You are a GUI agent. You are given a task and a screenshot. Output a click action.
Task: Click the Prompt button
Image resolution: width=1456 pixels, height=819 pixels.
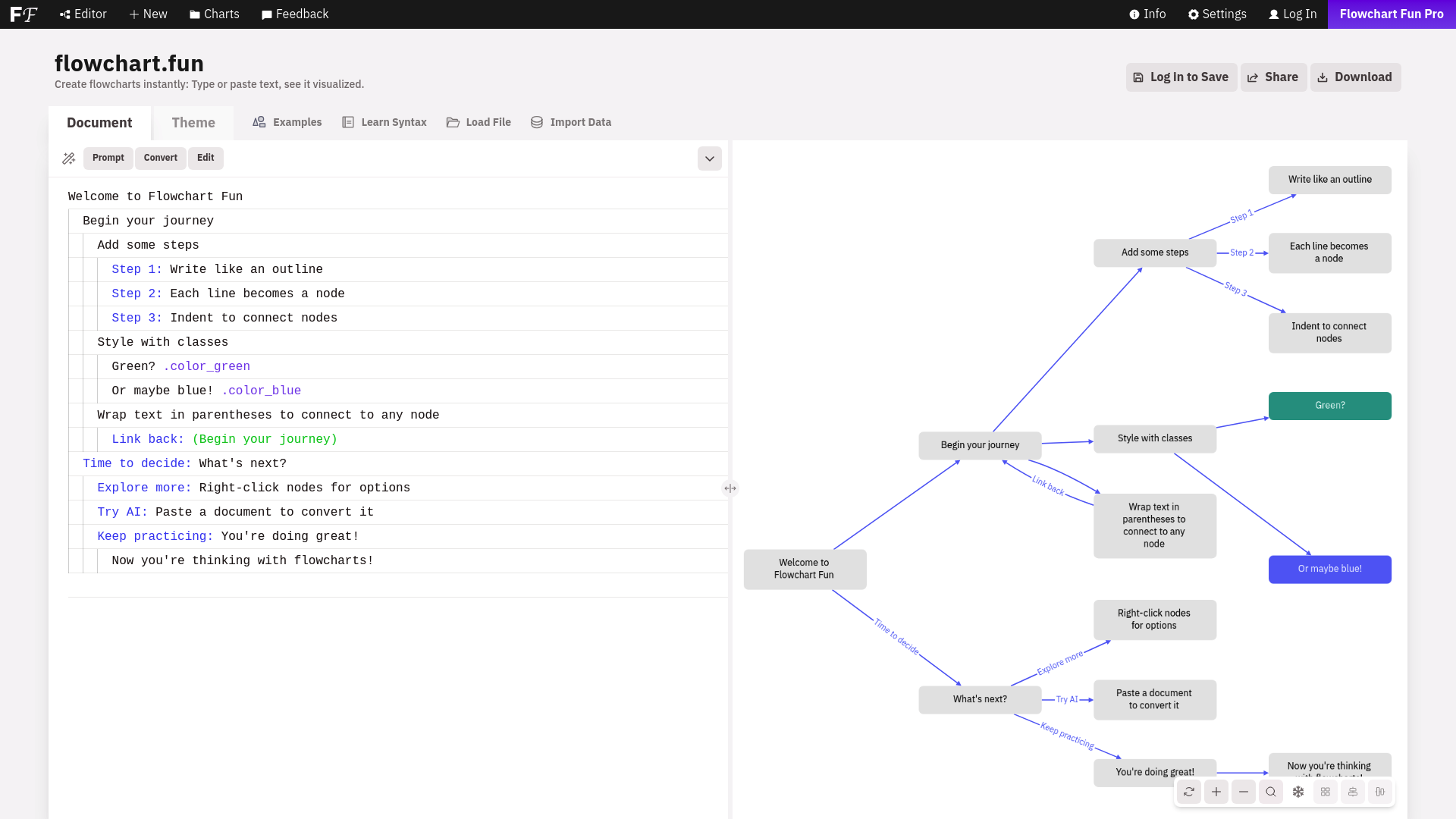point(108,158)
